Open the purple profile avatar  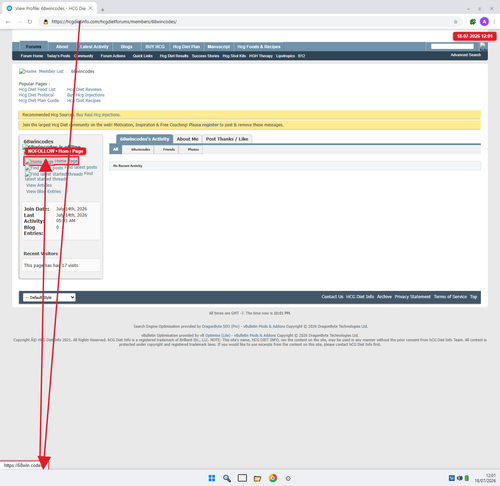[x=484, y=22]
